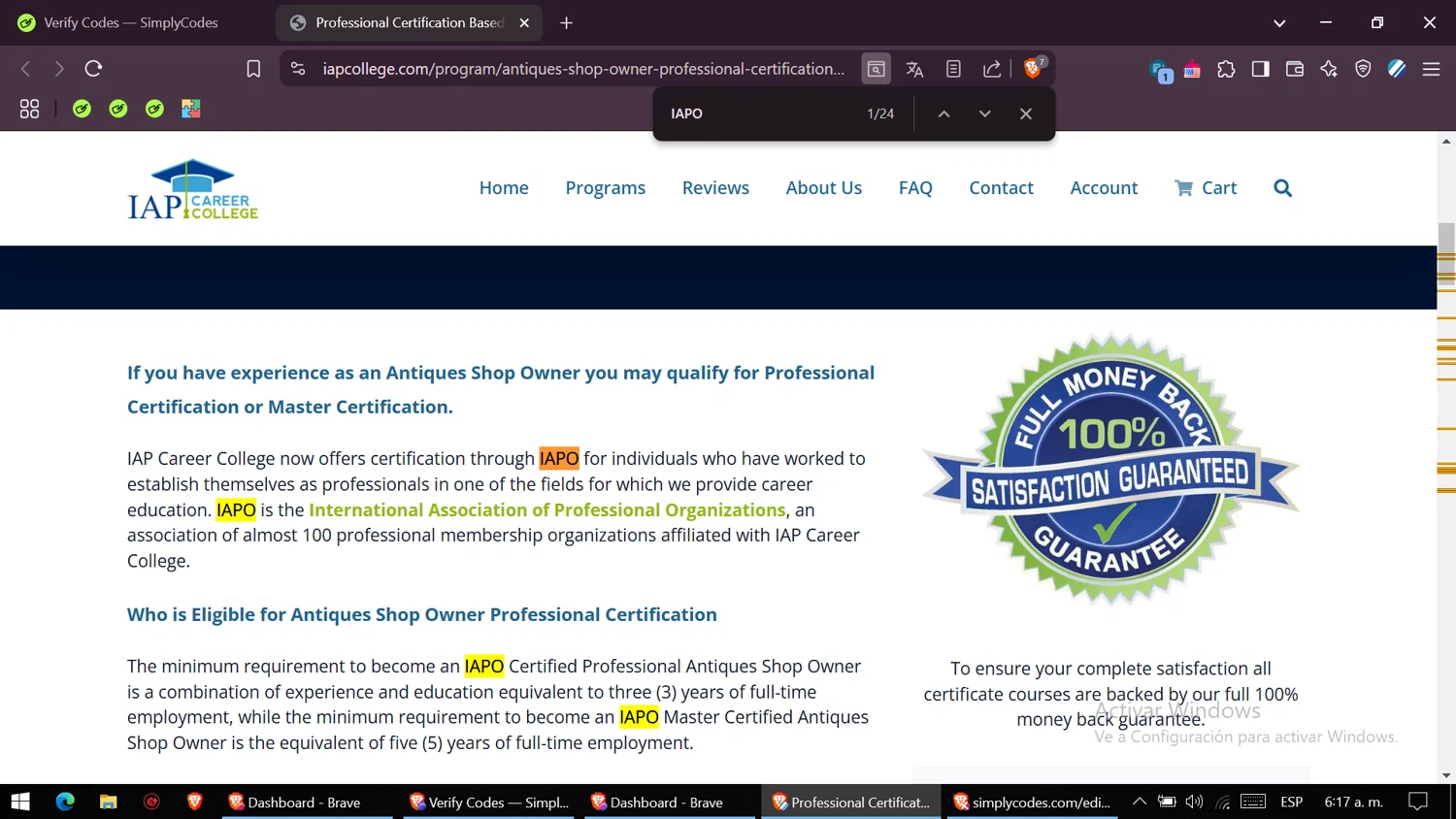Open Brave Shields lion icon
The height and width of the screenshot is (819, 1456).
1034,68
